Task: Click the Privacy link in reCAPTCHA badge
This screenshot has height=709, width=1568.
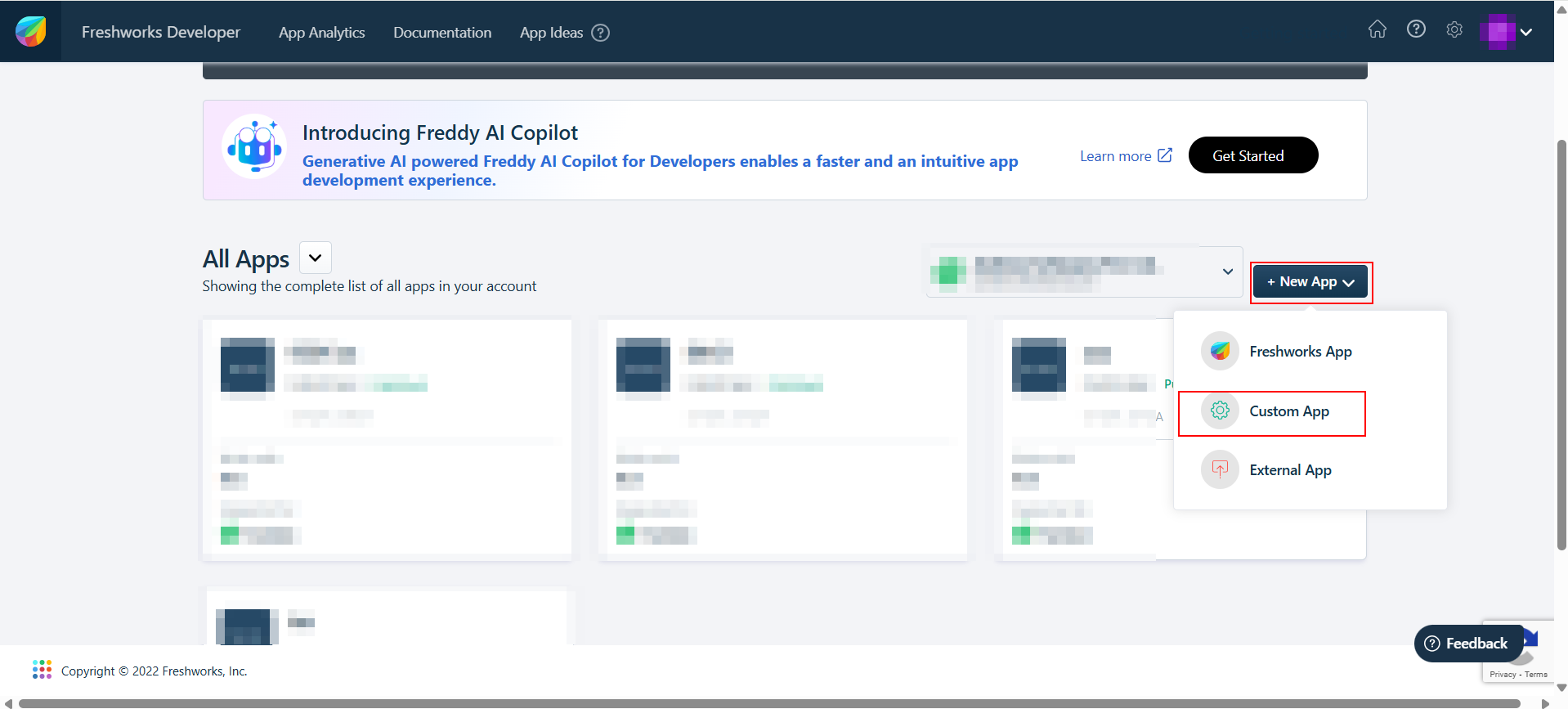Action: click(1502, 675)
